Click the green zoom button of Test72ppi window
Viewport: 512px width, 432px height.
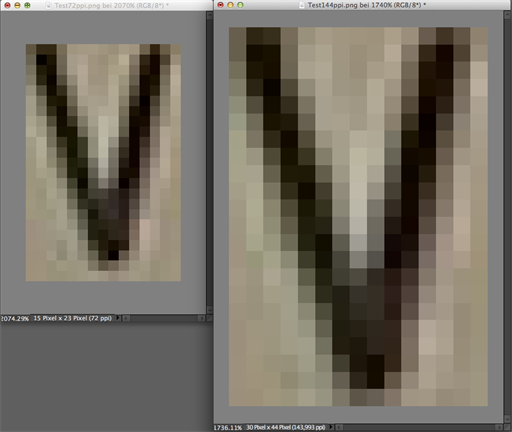tap(27, 5)
